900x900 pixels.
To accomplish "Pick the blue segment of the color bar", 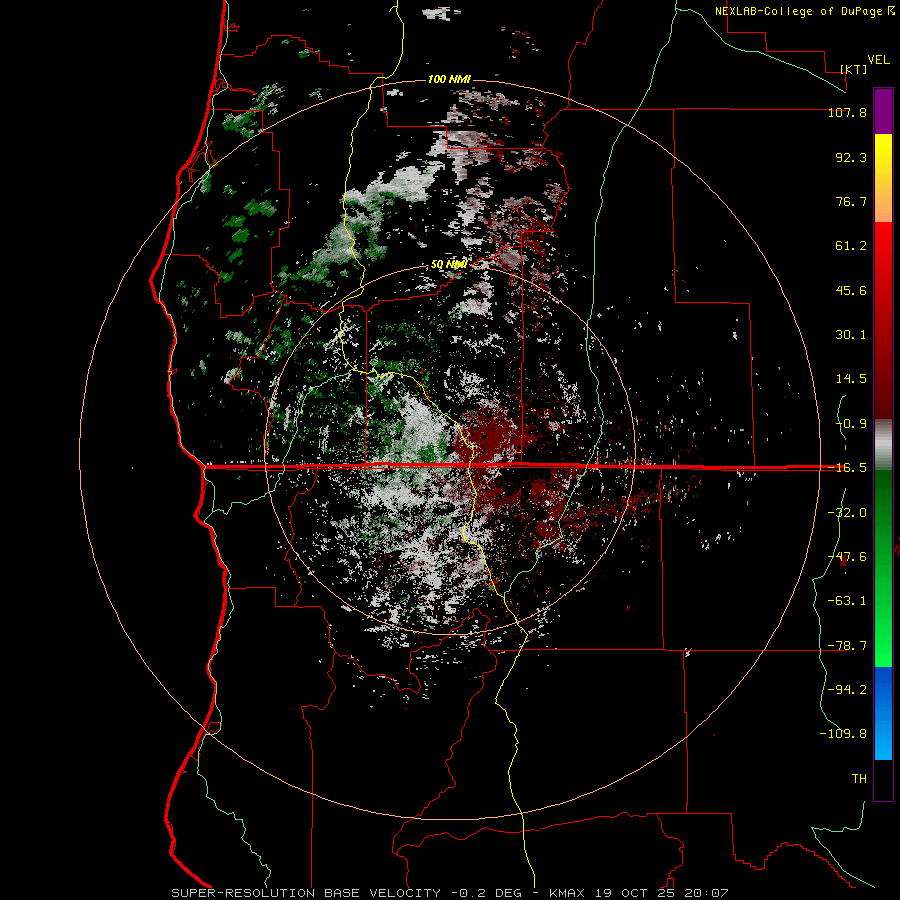I will coord(883,713).
